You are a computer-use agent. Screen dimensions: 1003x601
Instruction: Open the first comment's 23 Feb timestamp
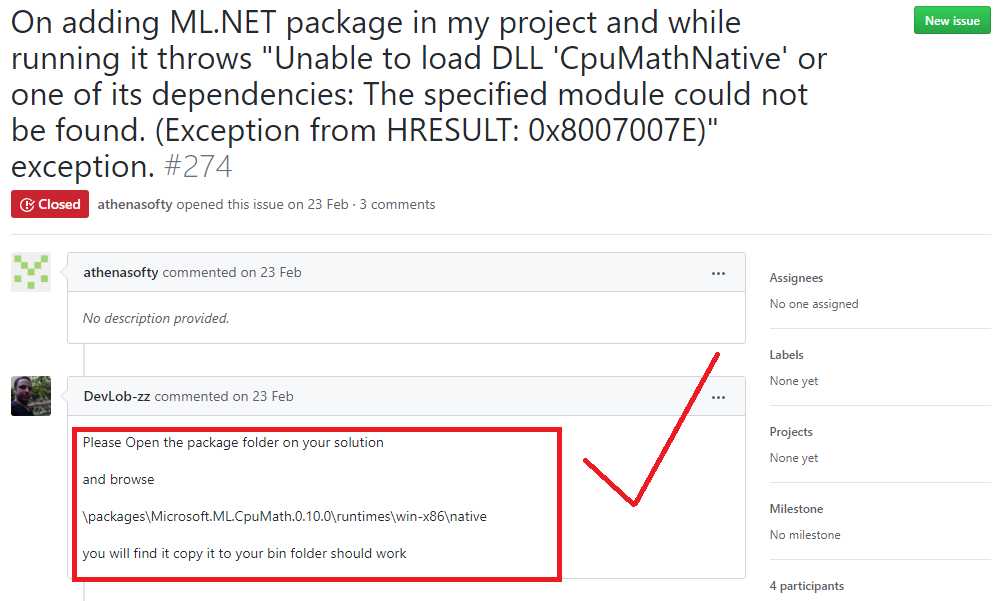point(270,272)
